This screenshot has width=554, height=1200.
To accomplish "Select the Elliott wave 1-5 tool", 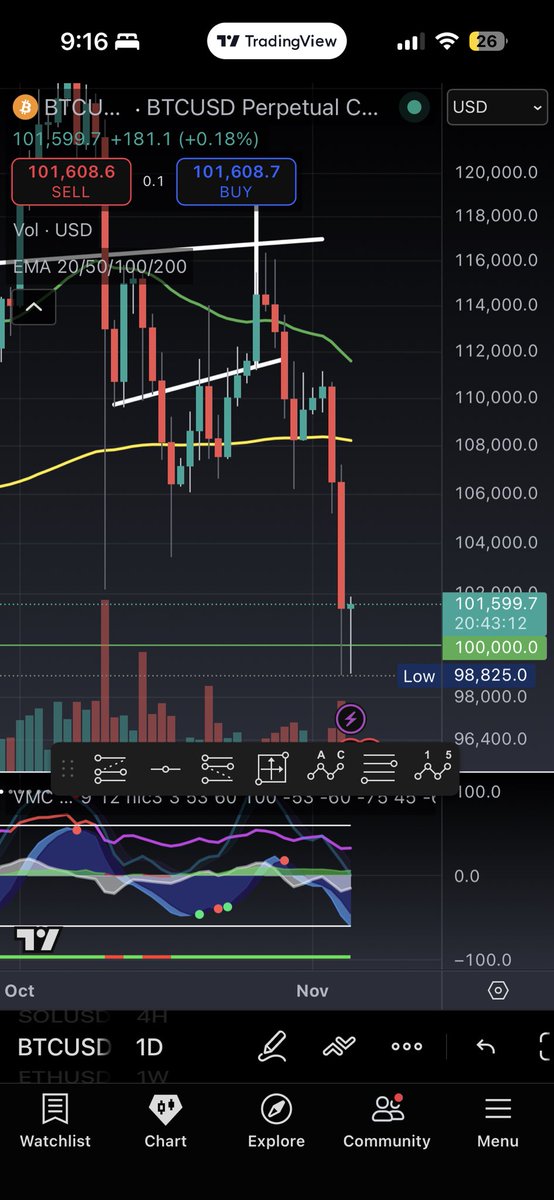I will pos(433,767).
